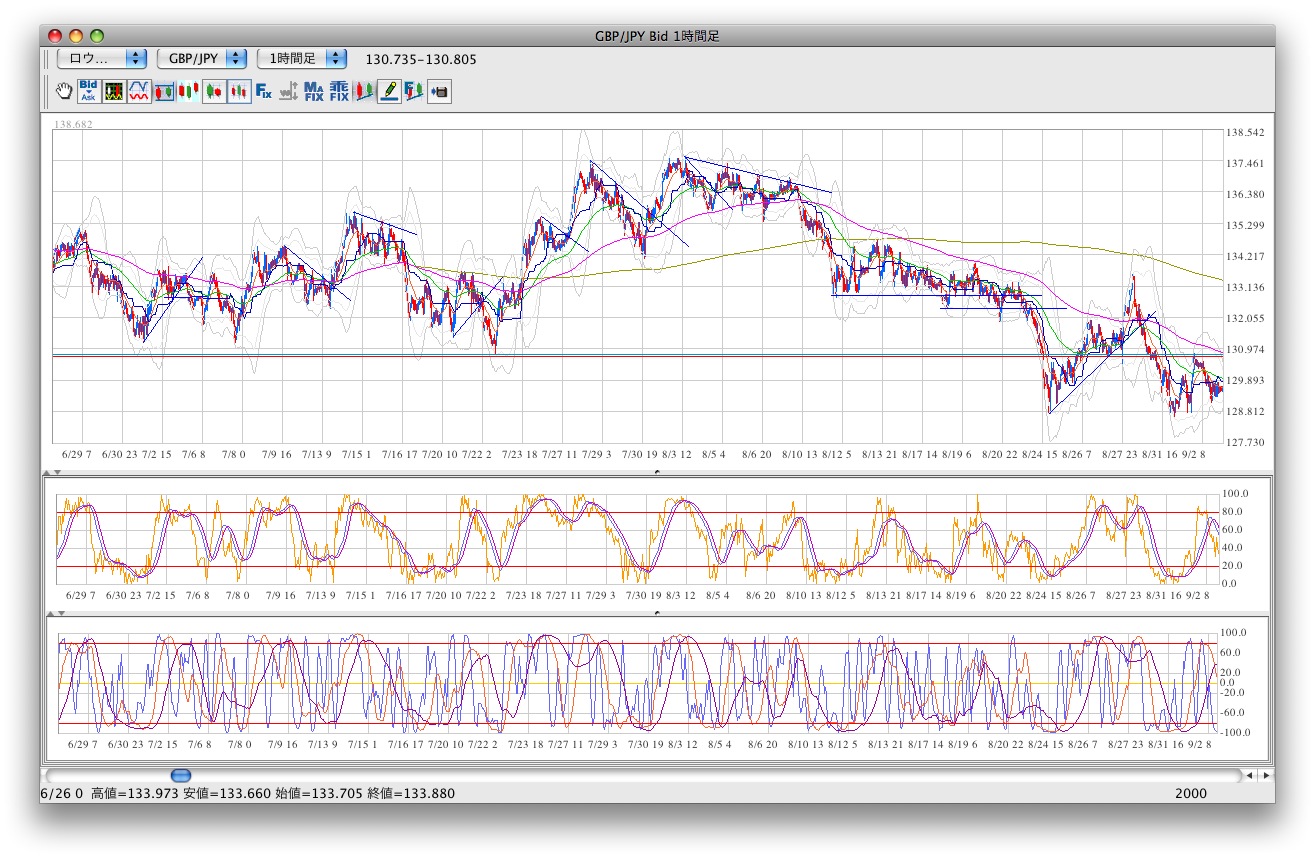Select the pencil trend line drawing tool
Viewport: 1315px width, 858px height.
coord(389,91)
